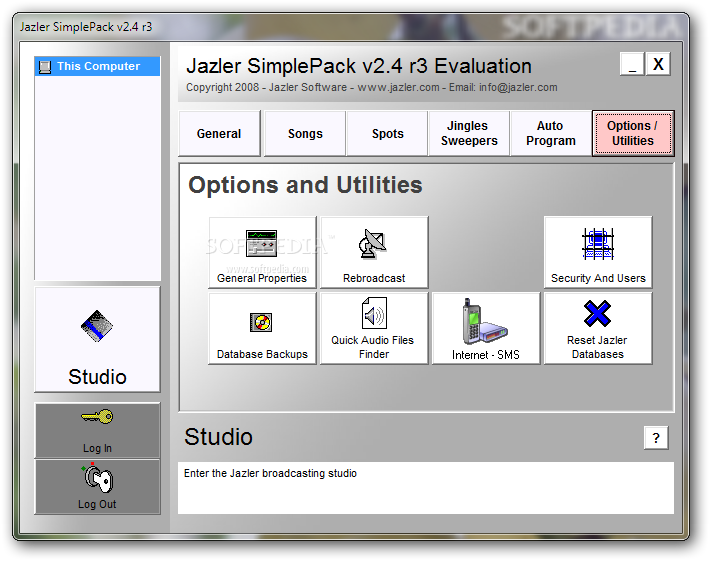Close Jazler with the X button
Screen dimensions: 710x561
pyautogui.click(x=658, y=64)
